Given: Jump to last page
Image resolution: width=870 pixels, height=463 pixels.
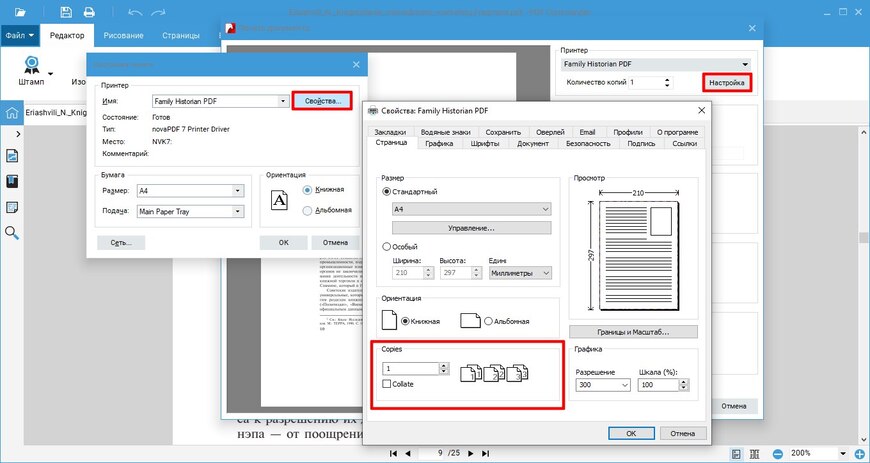Looking at the screenshot, I should (485, 454).
